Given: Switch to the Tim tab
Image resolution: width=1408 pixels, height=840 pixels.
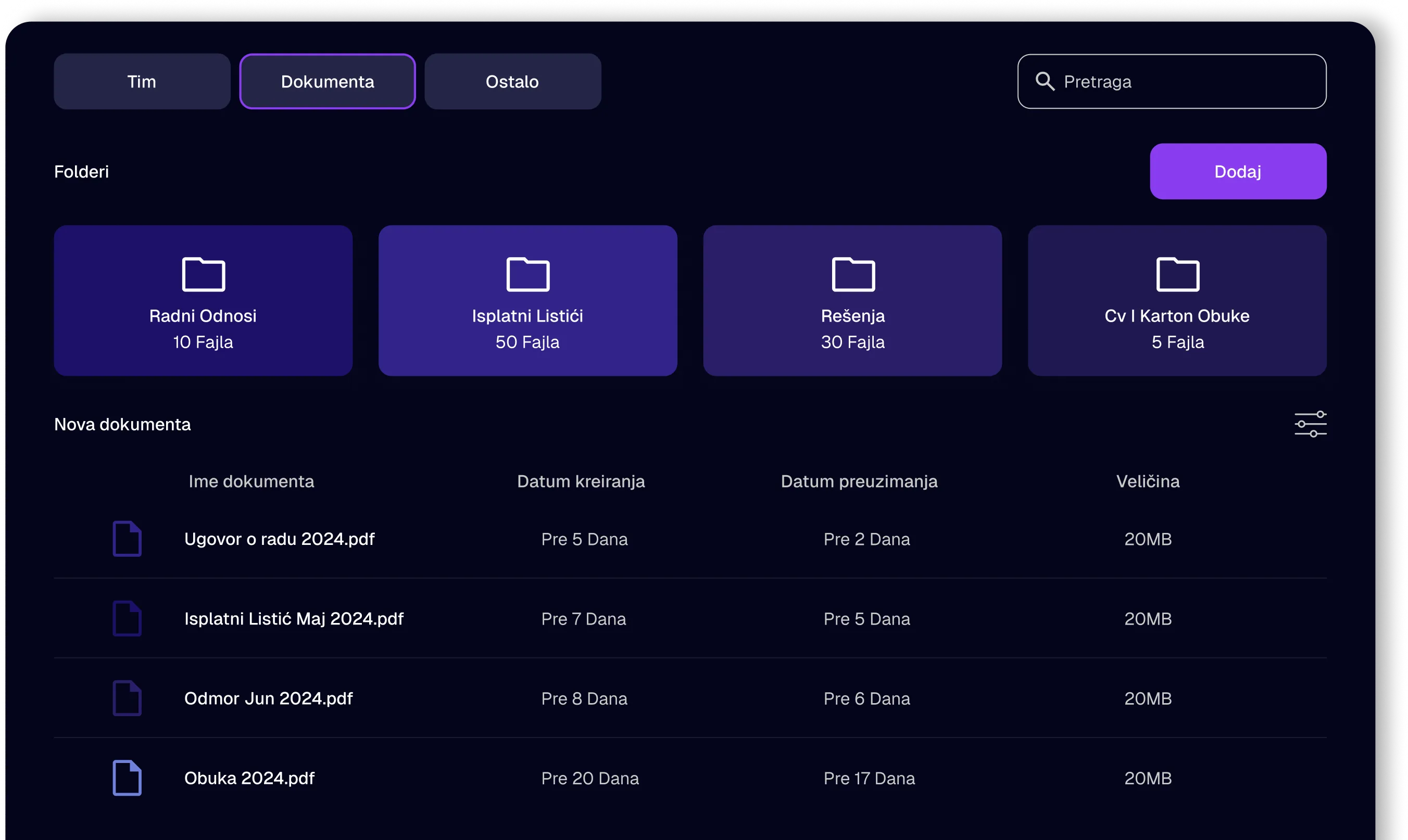Looking at the screenshot, I should click(142, 82).
